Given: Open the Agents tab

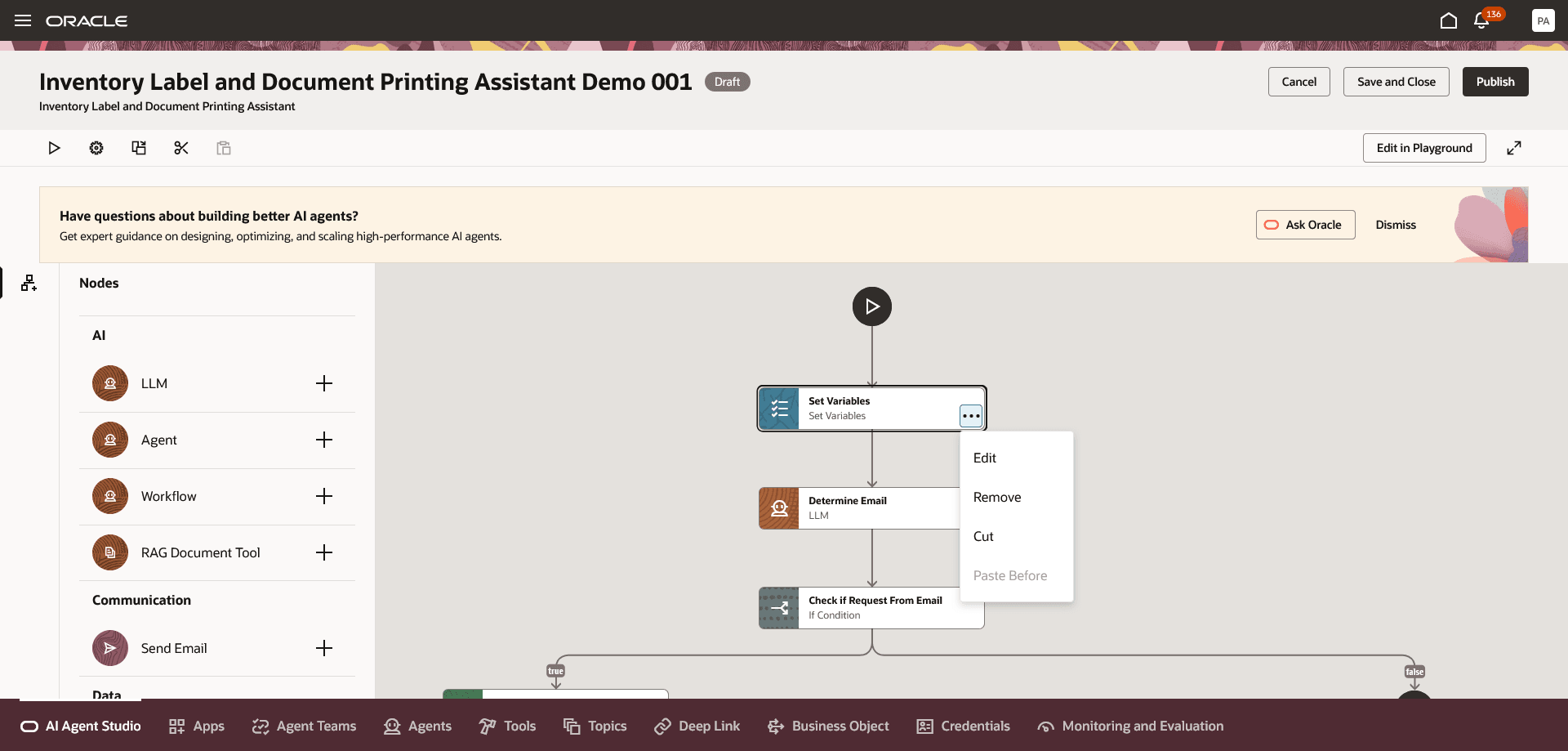Looking at the screenshot, I should 417,726.
